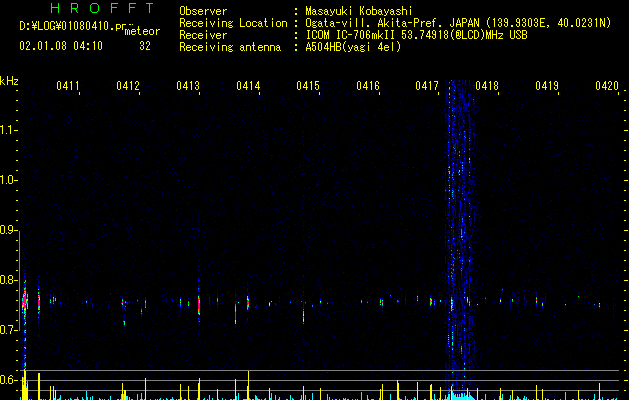Click the 0417 time marker

click(427, 85)
